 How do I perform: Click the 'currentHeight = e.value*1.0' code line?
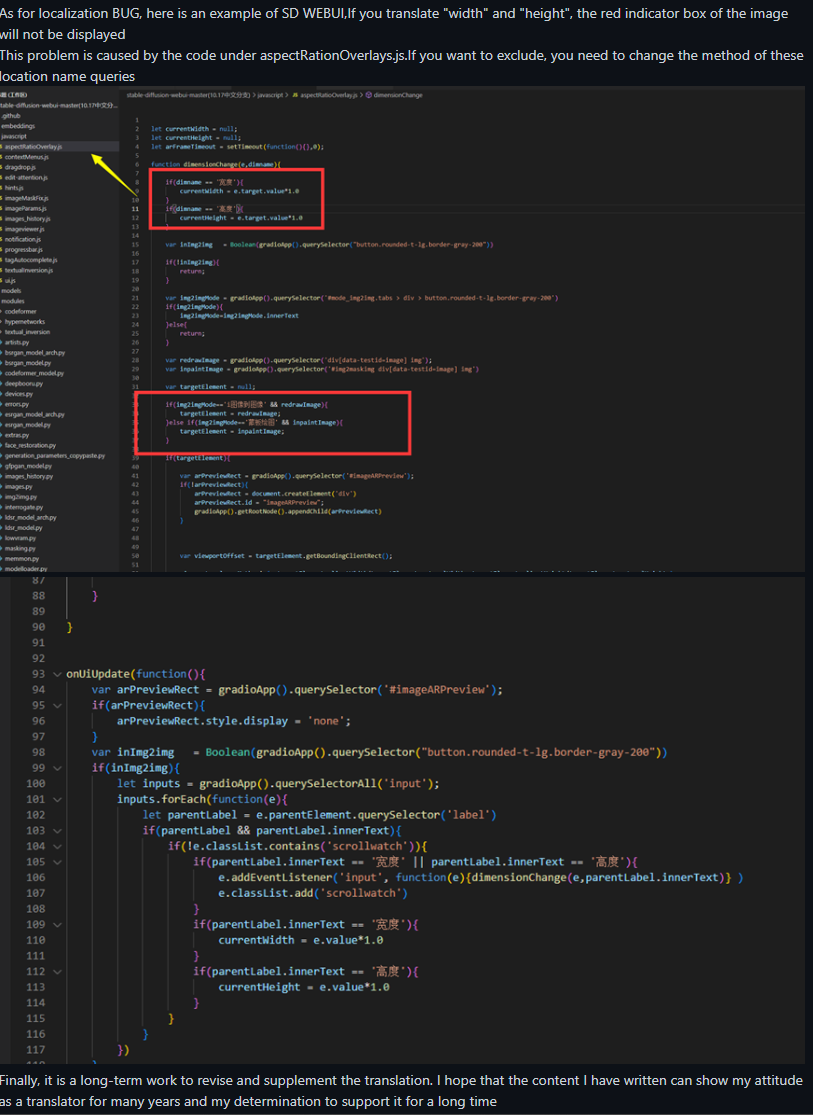(304, 987)
